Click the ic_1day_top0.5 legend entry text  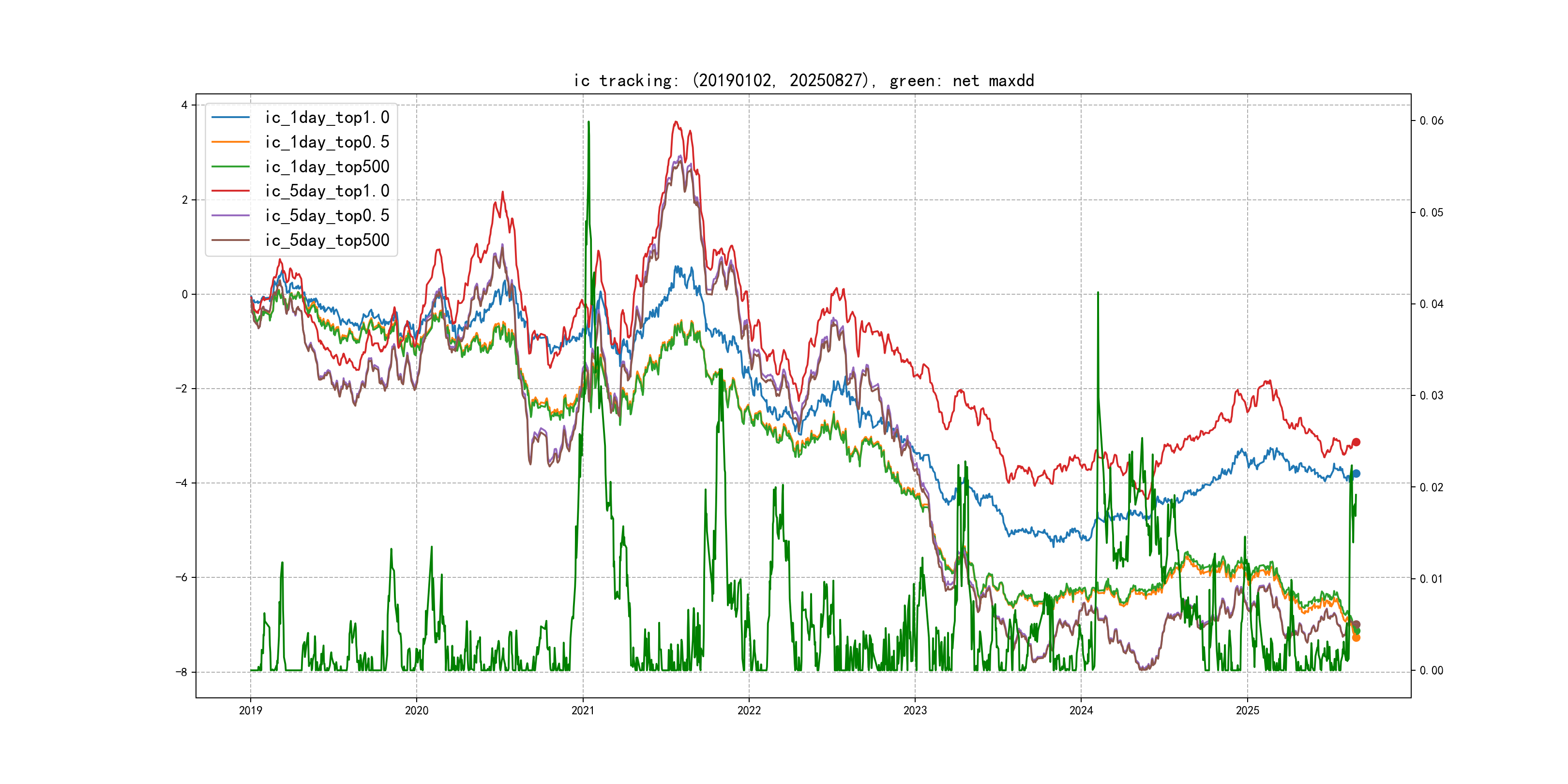[327, 142]
